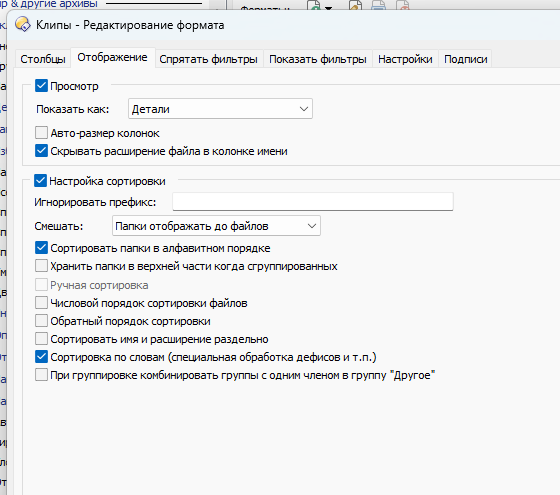Uncheck Скрывать расширение файла в колонке имени
The height and width of the screenshot is (495, 560).
click(41, 151)
